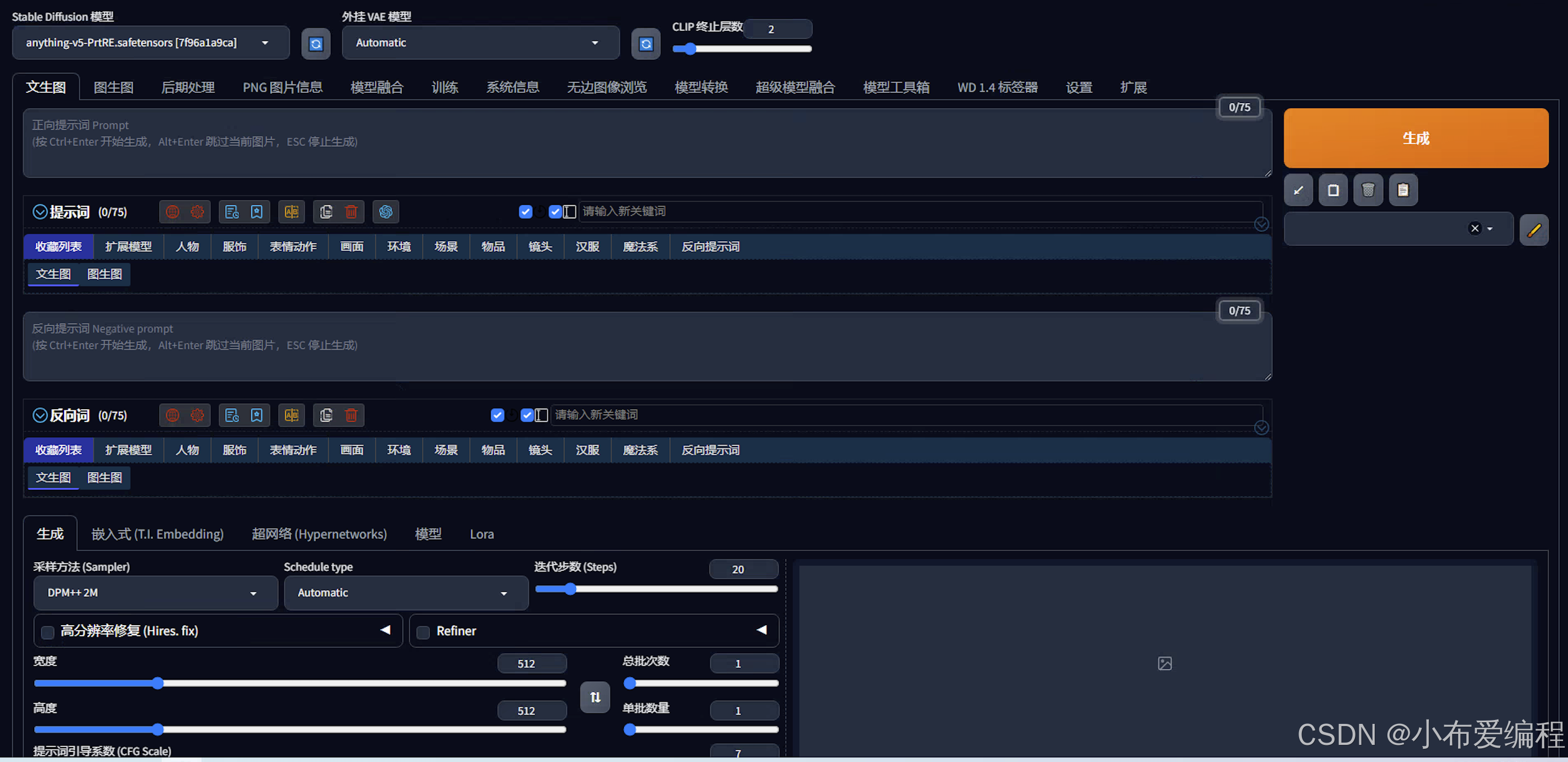Screen dimensions: 1568x762
Task: Open the Lora tab
Action: (x=481, y=535)
